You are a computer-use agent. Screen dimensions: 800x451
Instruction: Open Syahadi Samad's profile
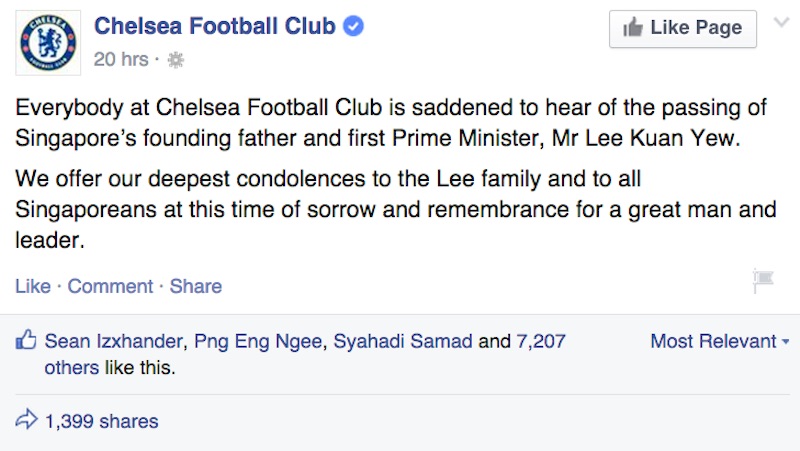point(403,341)
